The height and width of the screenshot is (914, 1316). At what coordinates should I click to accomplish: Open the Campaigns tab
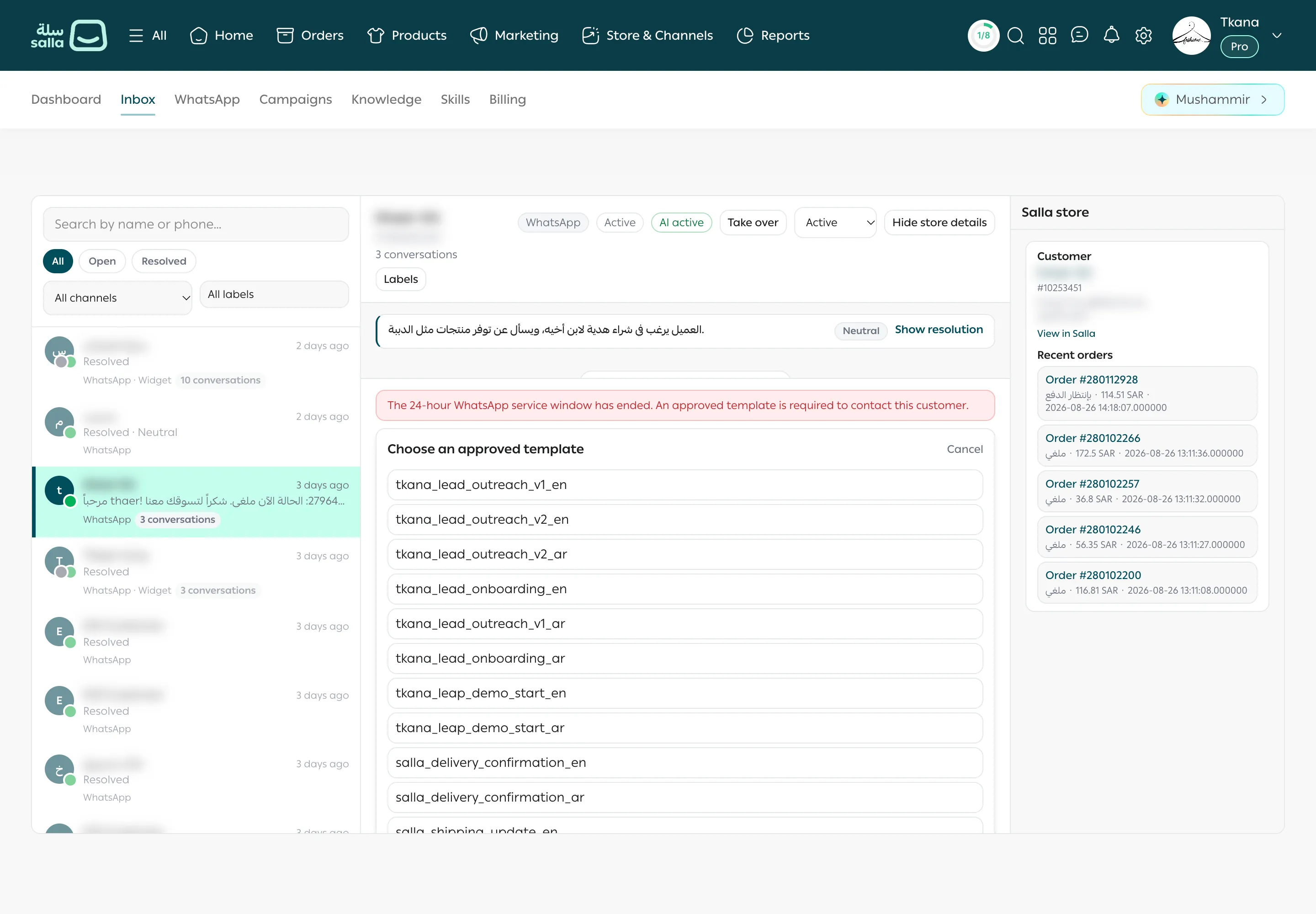296,100
